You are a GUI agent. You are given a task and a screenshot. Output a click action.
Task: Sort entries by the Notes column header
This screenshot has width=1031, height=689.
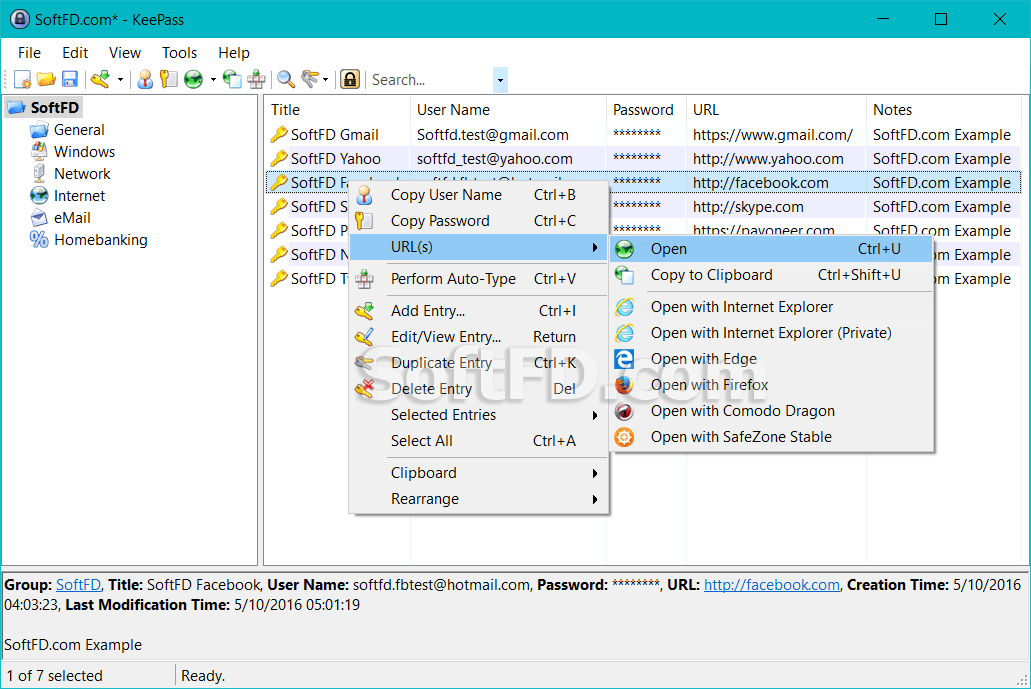click(944, 110)
